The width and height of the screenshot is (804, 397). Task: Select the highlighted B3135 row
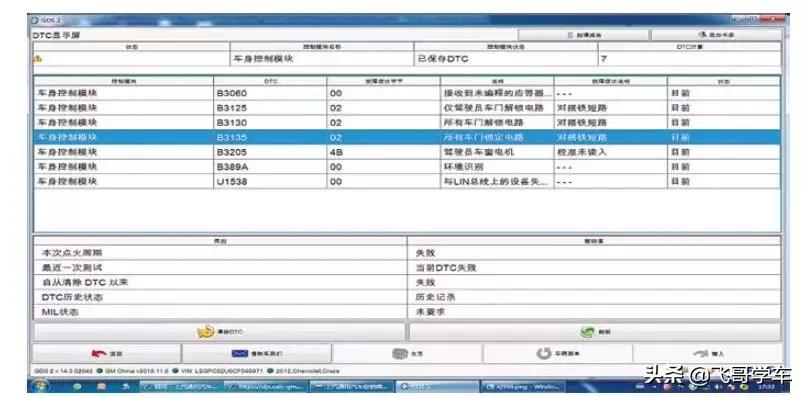click(x=407, y=137)
